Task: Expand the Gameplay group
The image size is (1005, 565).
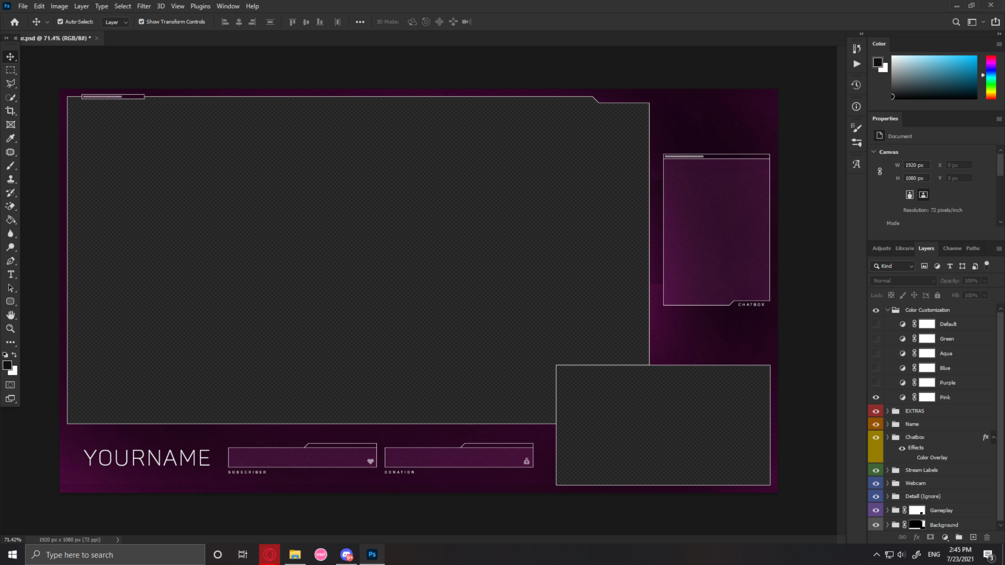Action: [888, 511]
